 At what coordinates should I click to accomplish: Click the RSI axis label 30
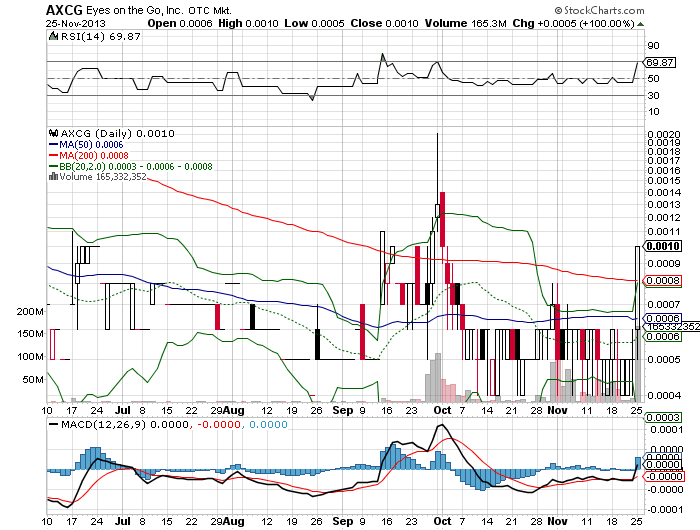tap(653, 95)
